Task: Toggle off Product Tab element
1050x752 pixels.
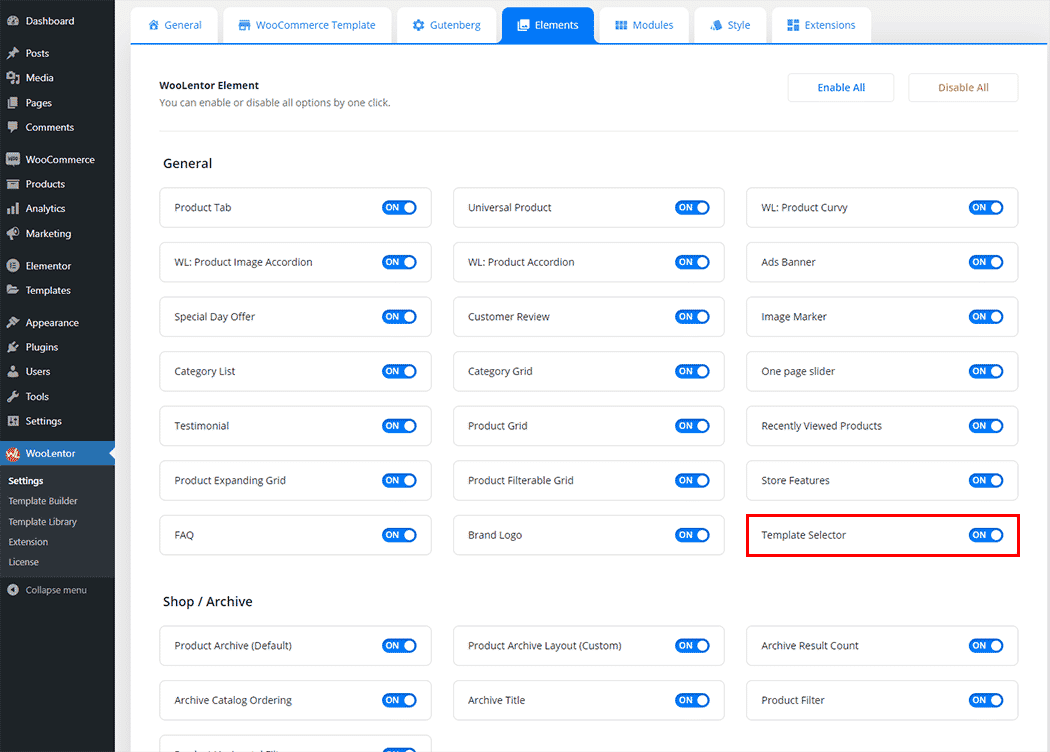Action: (399, 208)
